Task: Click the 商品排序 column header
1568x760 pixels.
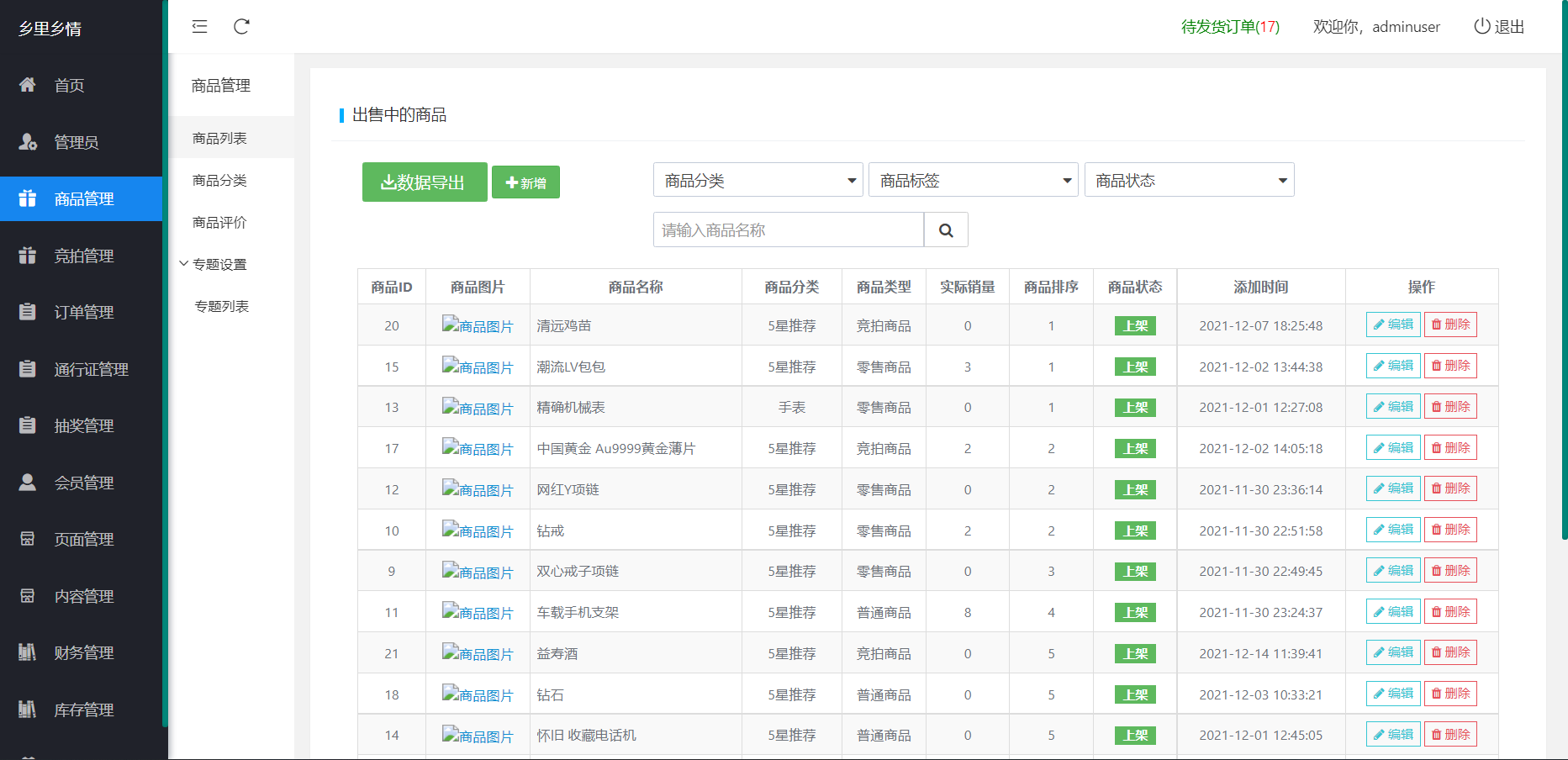Action: [x=1051, y=287]
